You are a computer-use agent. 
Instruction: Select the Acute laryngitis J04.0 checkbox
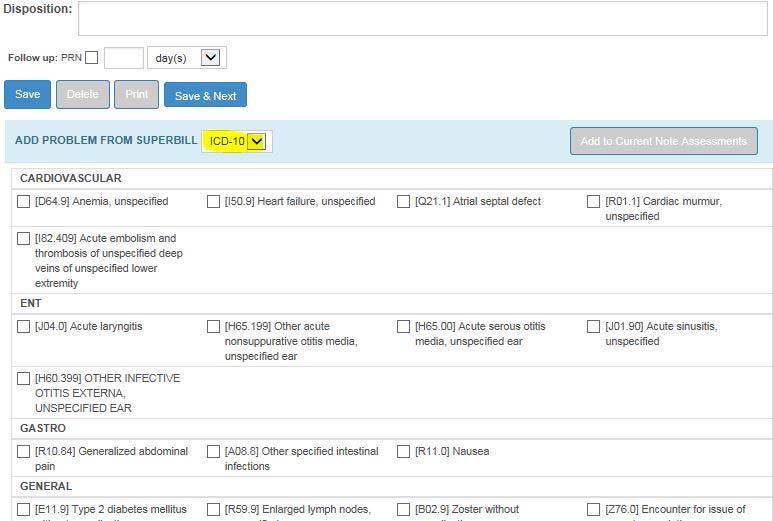point(24,327)
